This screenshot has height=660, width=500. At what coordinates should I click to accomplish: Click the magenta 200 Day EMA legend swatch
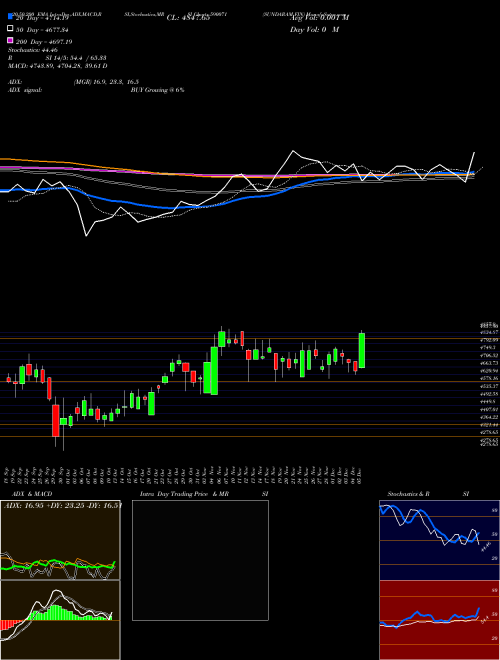coord(10,40)
